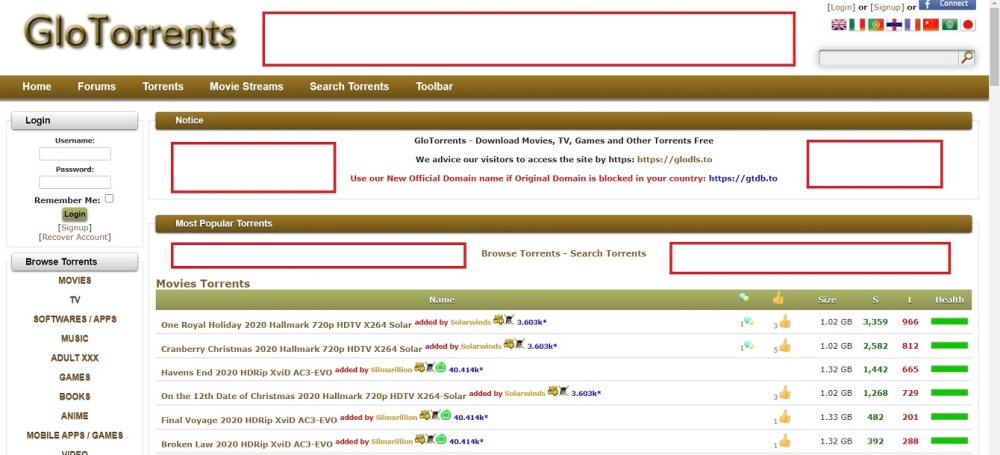Switch language using the Japanese flag
The height and width of the screenshot is (455, 1000).
click(x=967, y=25)
